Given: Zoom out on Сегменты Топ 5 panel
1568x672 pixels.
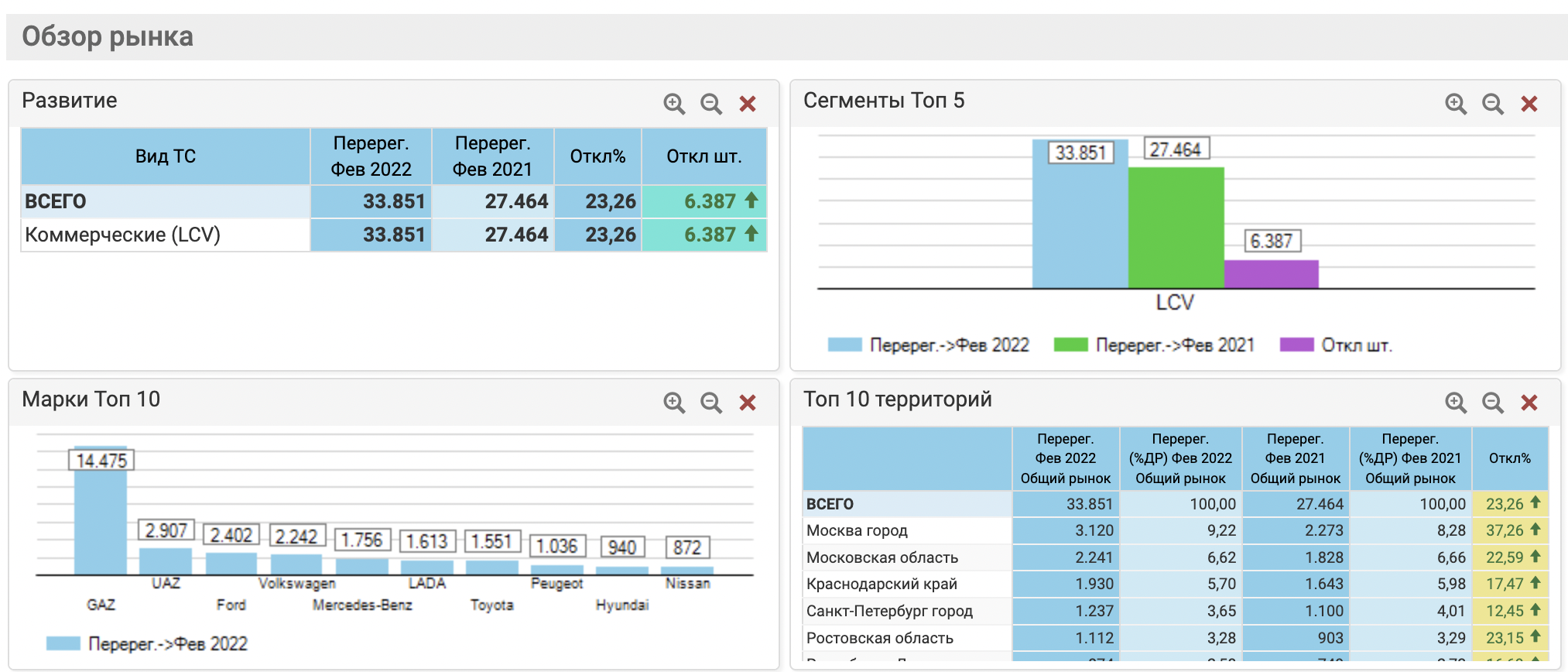Looking at the screenshot, I should click(x=1492, y=104).
